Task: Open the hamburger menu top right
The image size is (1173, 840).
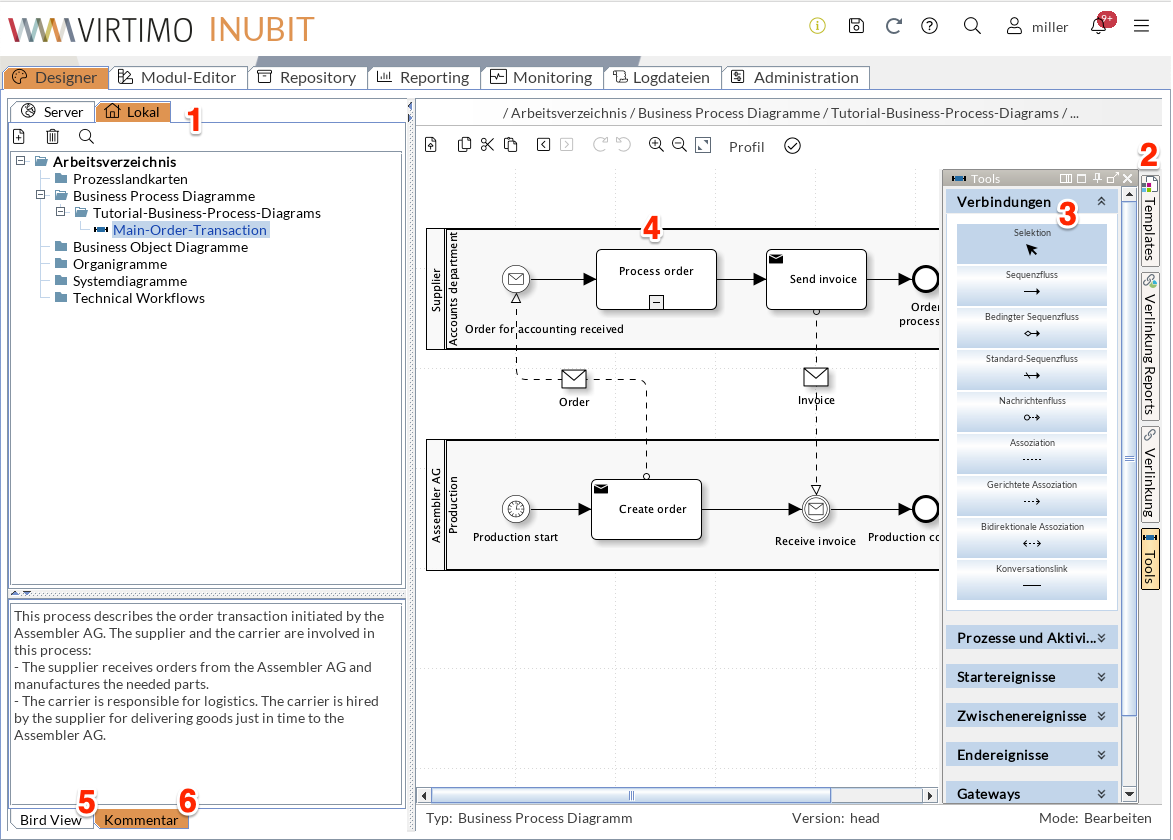Action: coord(1142,26)
